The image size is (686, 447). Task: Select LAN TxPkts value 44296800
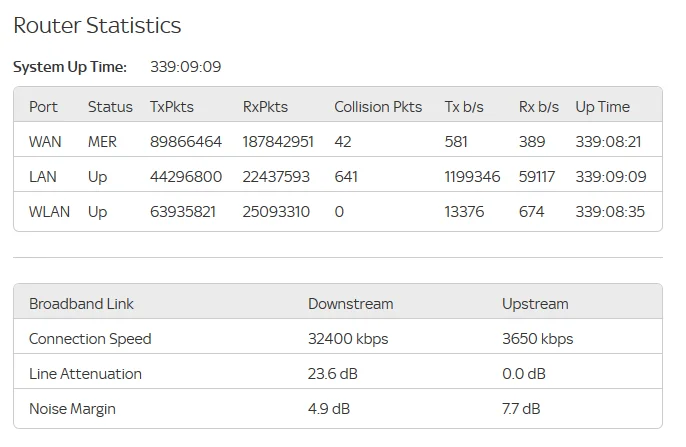pyautogui.click(x=186, y=177)
